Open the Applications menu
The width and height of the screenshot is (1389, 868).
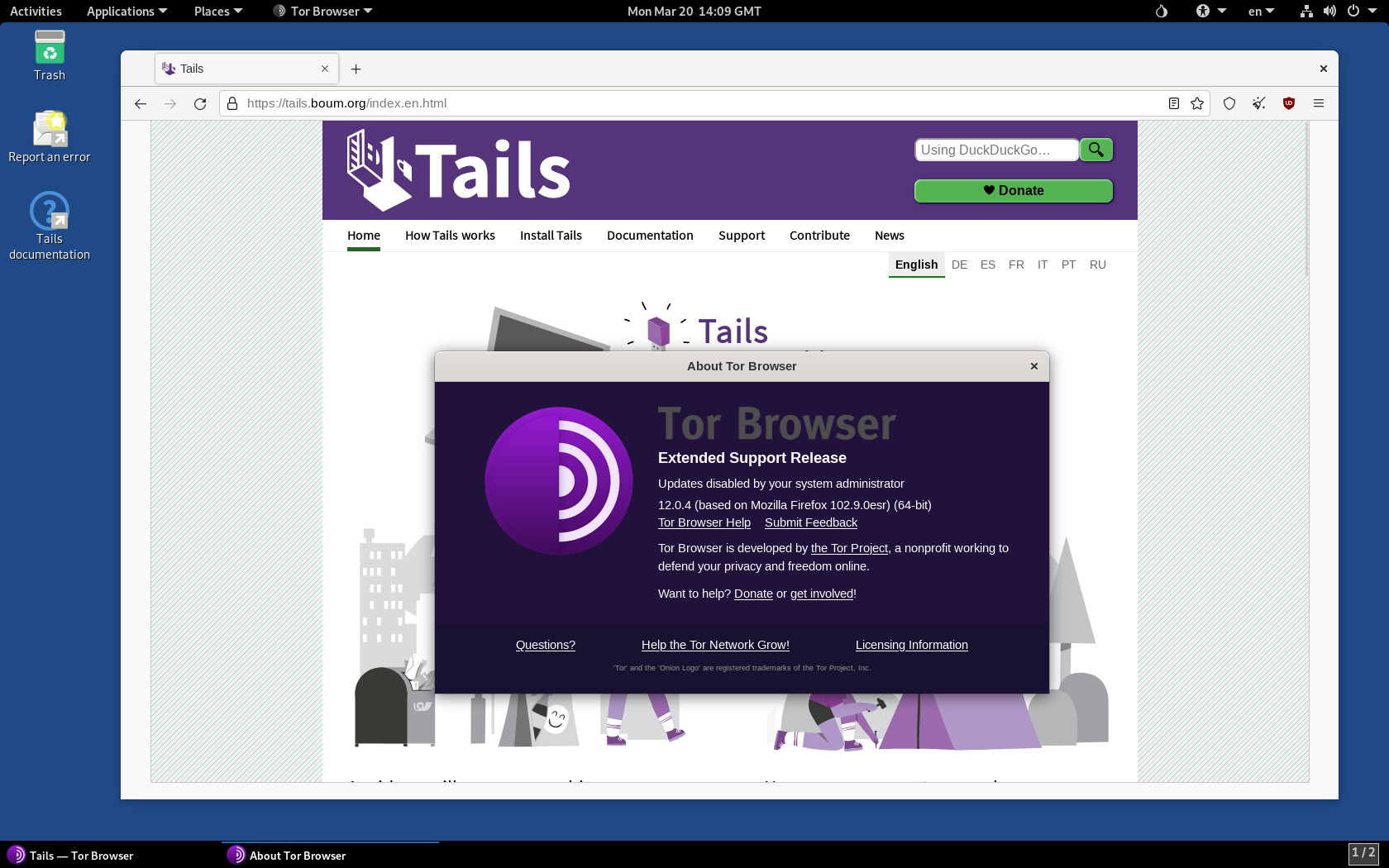point(126,12)
